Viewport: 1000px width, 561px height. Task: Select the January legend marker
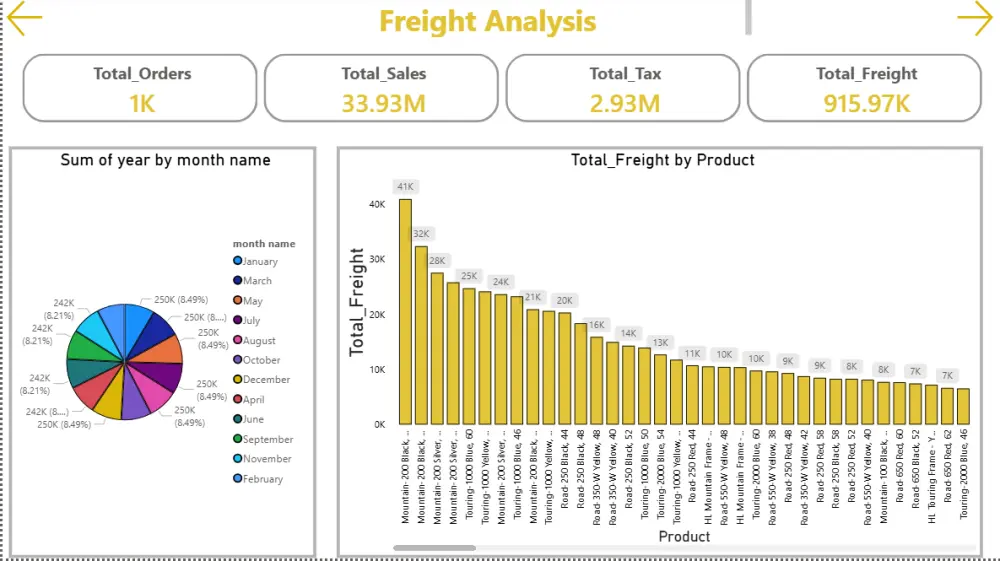click(237, 261)
